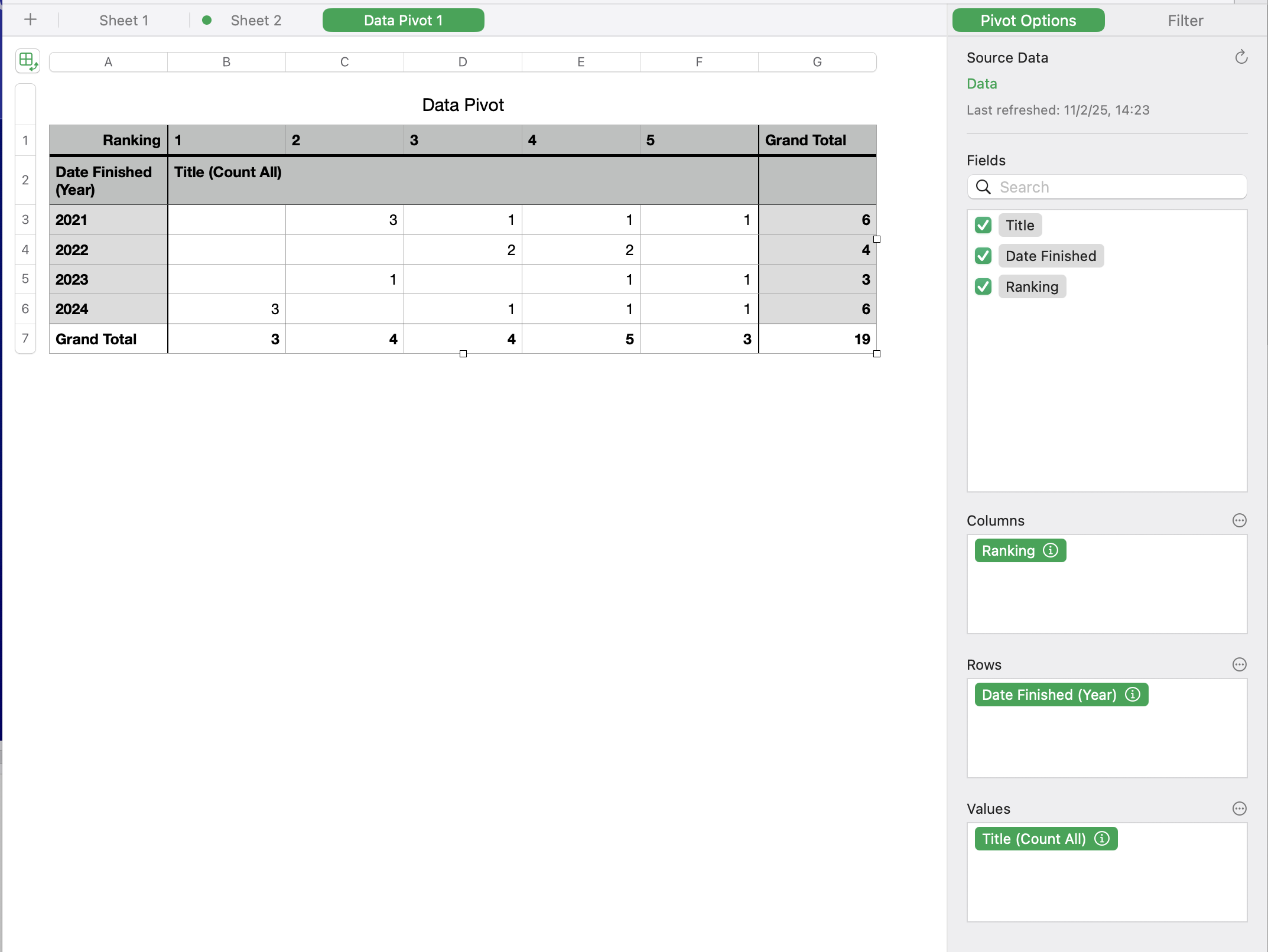Open the Values section more options menu
Image resolution: width=1268 pixels, height=952 pixels.
click(1239, 808)
